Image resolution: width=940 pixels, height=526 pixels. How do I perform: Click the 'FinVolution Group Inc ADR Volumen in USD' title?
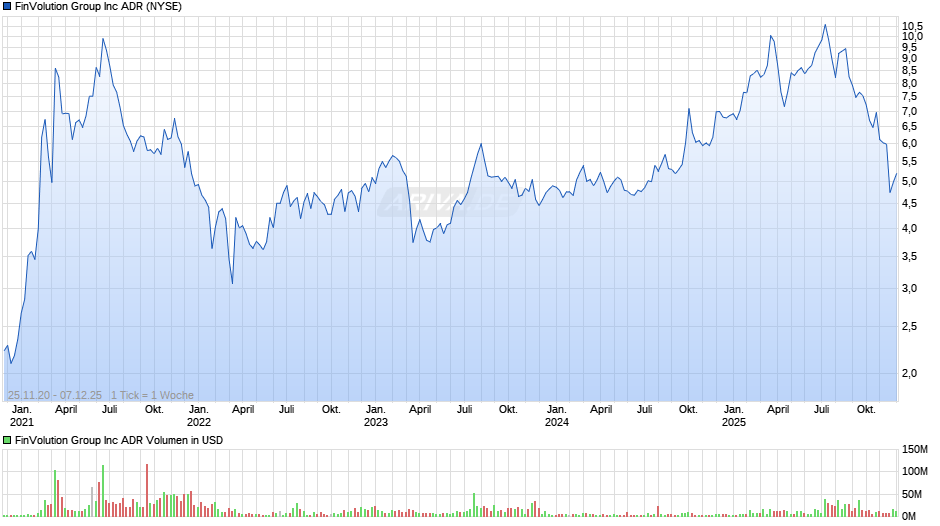(x=119, y=440)
